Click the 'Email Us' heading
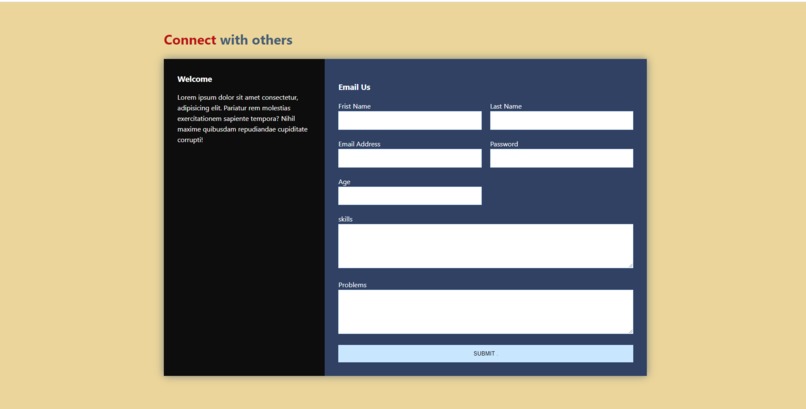The width and height of the screenshot is (806, 409). [x=354, y=87]
